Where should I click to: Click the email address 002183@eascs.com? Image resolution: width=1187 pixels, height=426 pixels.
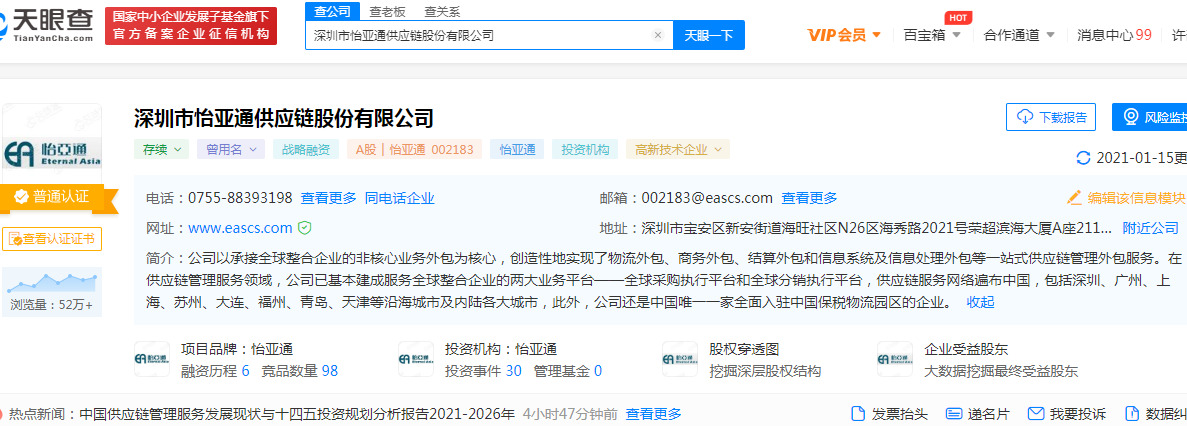[707, 198]
